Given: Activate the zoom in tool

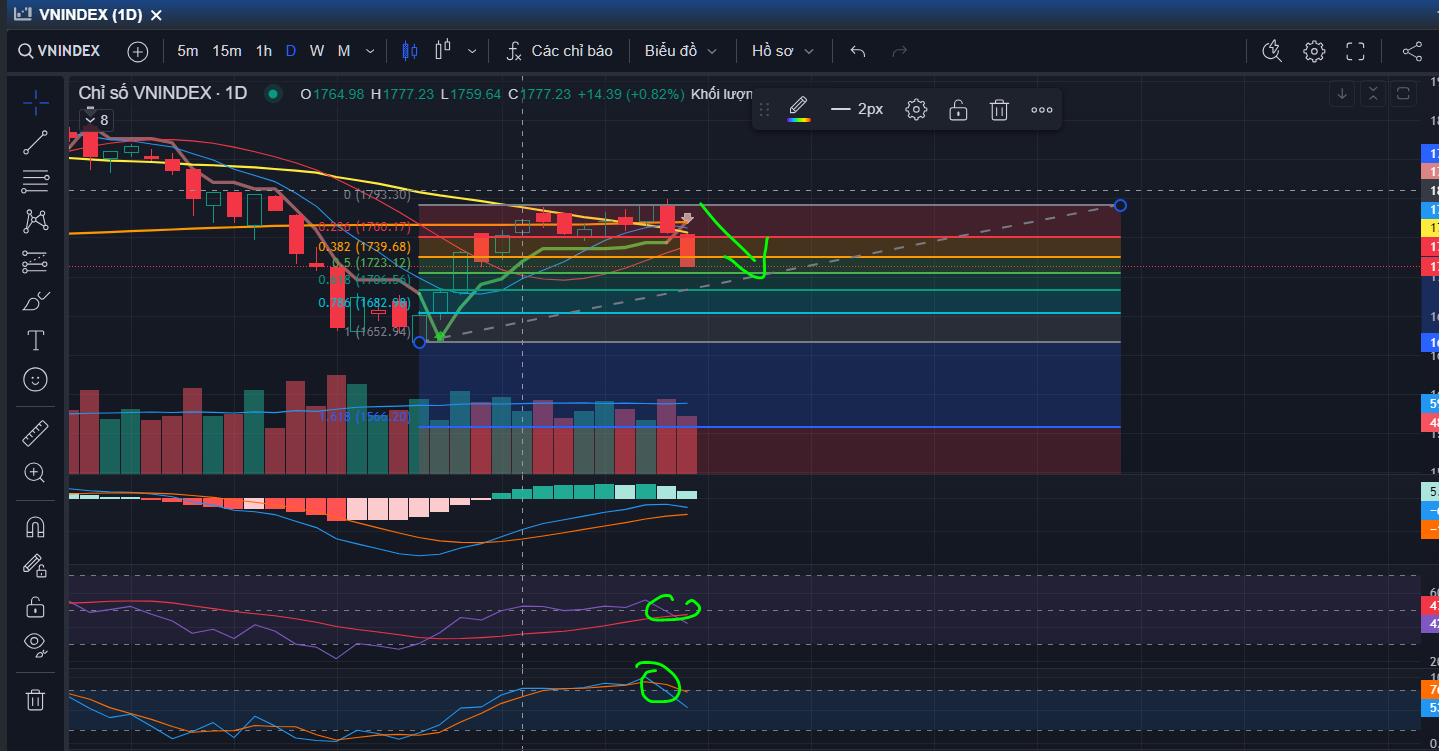Looking at the screenshot, I should (35, 473).
